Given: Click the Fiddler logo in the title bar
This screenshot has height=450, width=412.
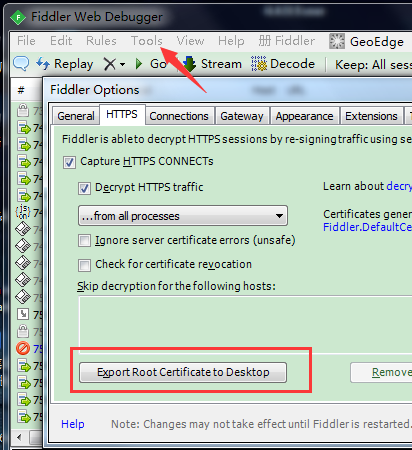Looking at the screenshot, I should pyautogui.click(x=18, y=17).
